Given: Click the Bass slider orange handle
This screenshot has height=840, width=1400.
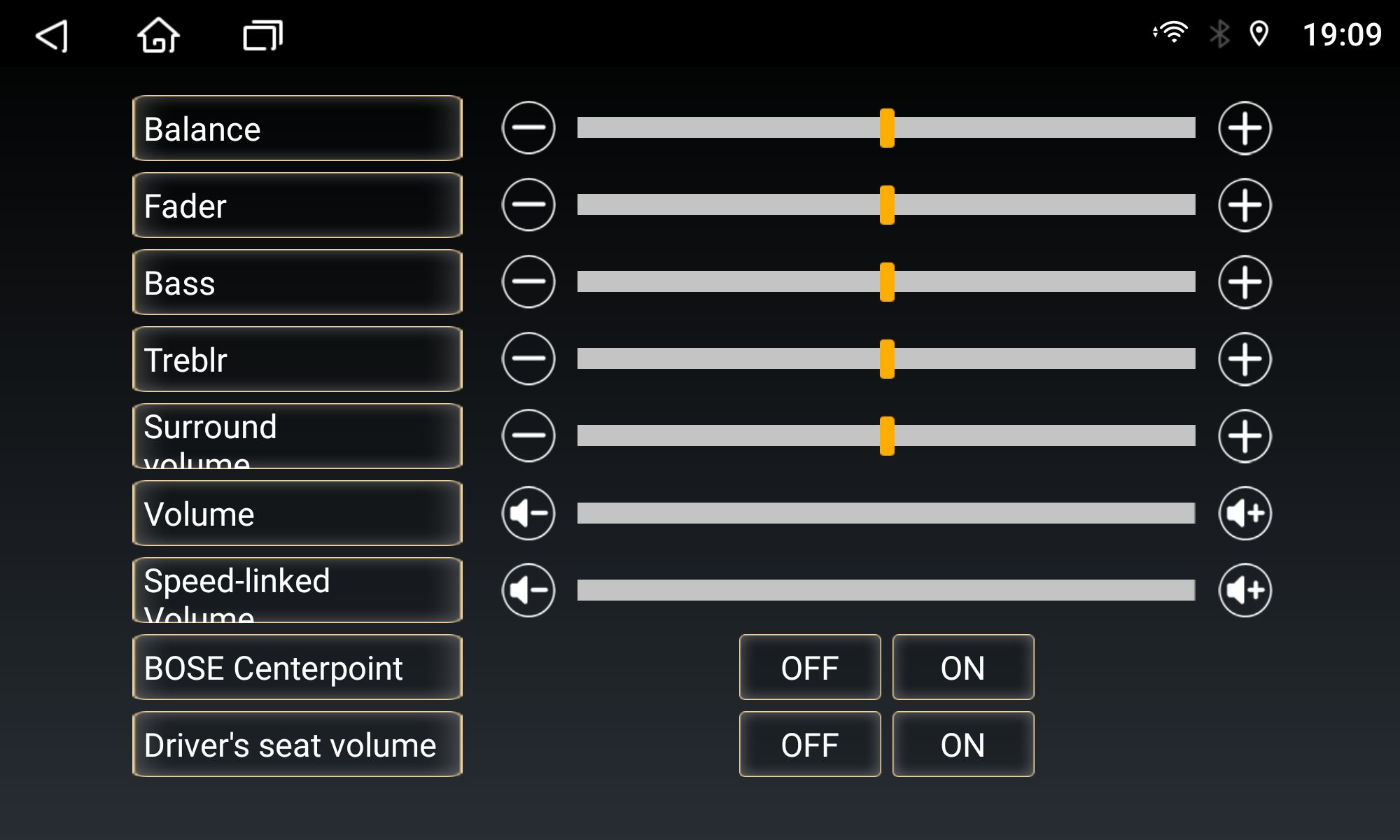Looking at the screenshot, I should click(887, 282).
